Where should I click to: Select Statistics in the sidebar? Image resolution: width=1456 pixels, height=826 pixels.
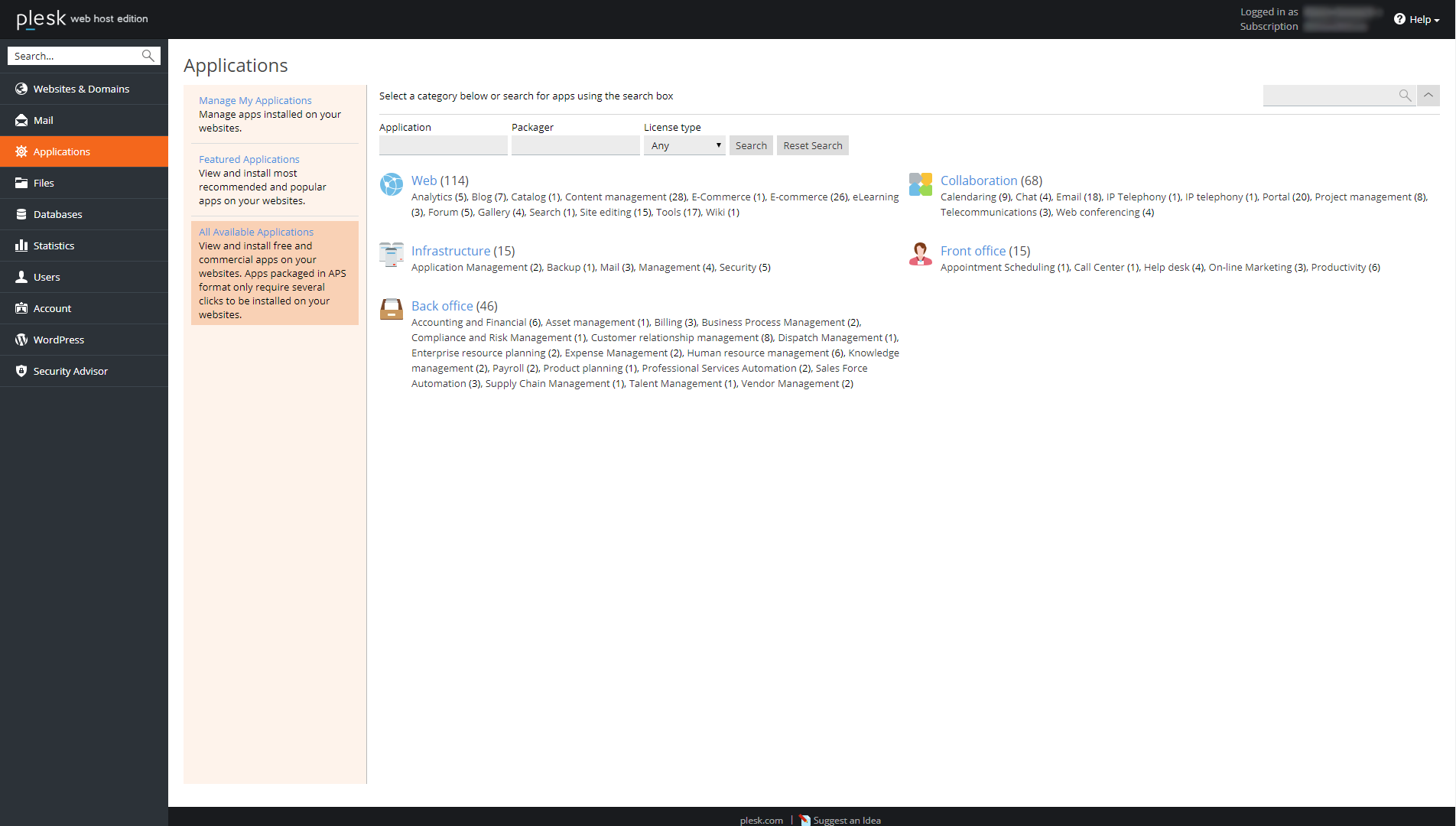84,246
